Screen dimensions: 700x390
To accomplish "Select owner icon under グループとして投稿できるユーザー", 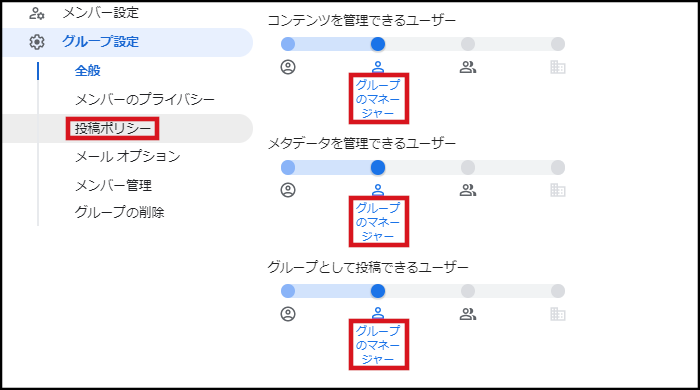I will coord(288,314).
